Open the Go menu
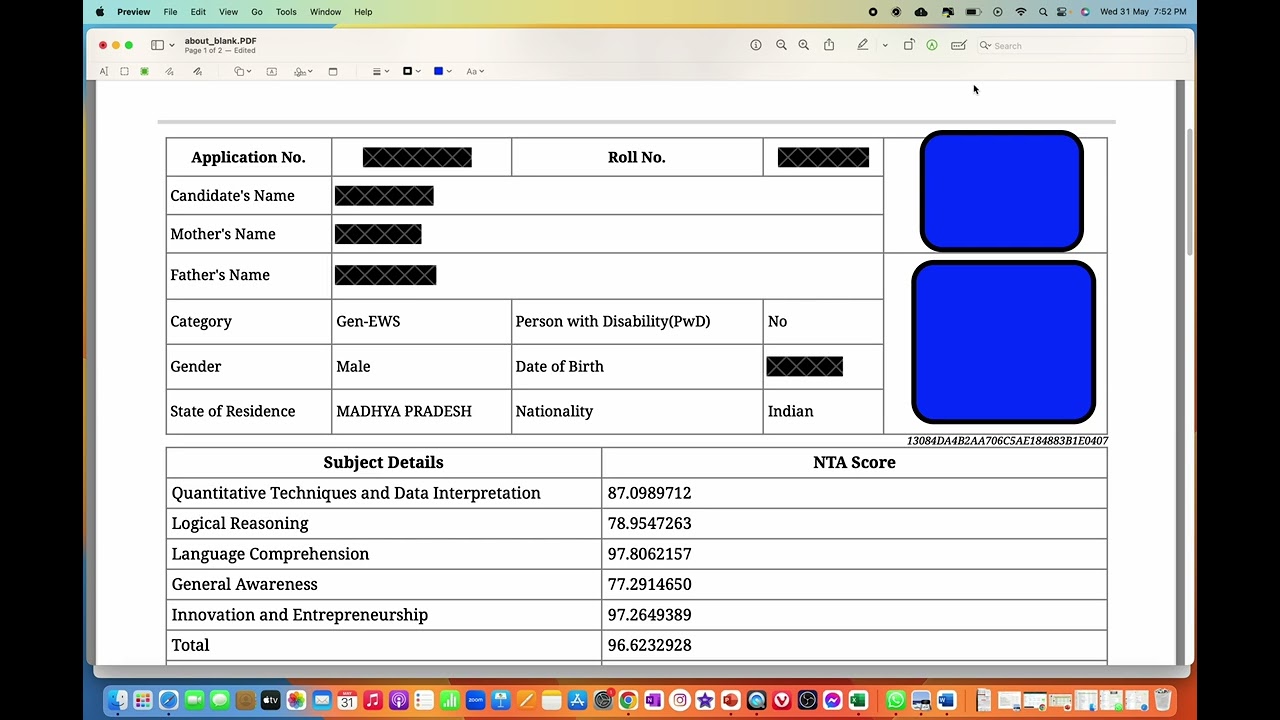The width and height of the screenshot is (1280, 720). click(x=257, y=12)
